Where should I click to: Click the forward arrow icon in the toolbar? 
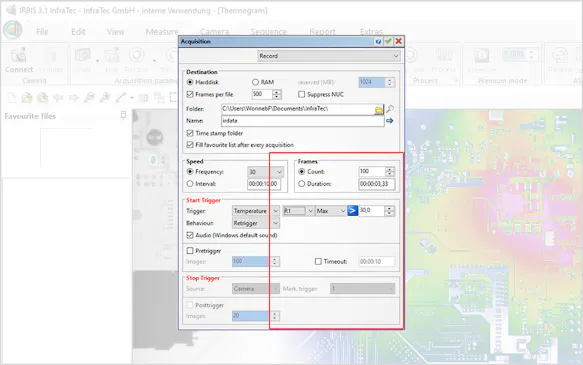(74, 98)
